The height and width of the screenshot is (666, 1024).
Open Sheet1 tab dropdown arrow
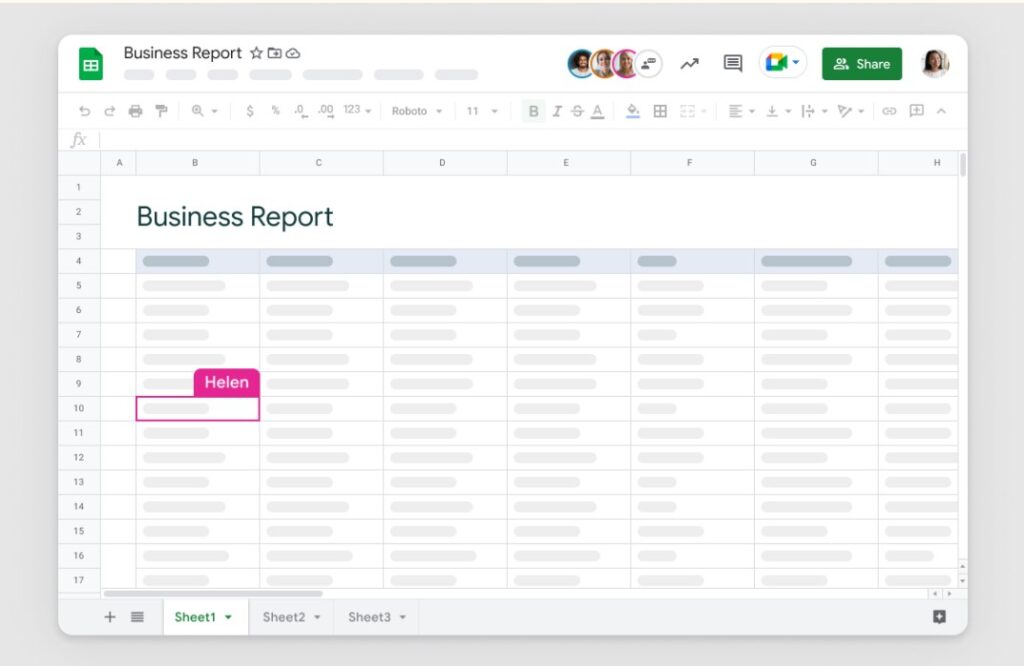coord(228,617)
